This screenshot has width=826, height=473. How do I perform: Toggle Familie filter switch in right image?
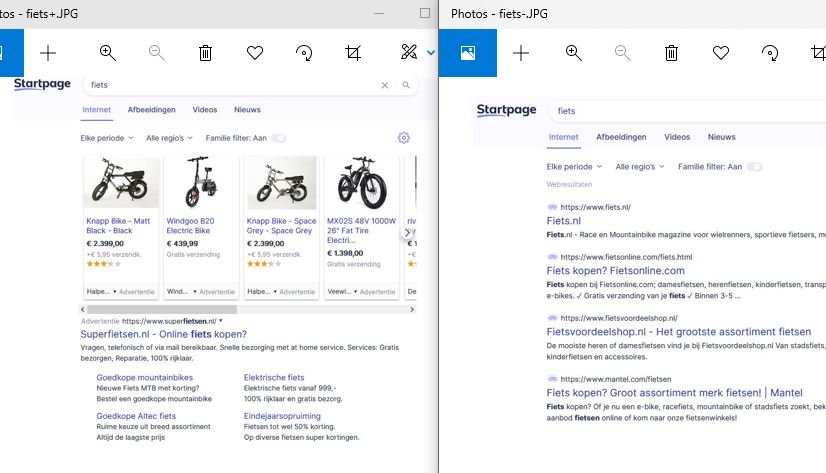[x=754, y=167]
